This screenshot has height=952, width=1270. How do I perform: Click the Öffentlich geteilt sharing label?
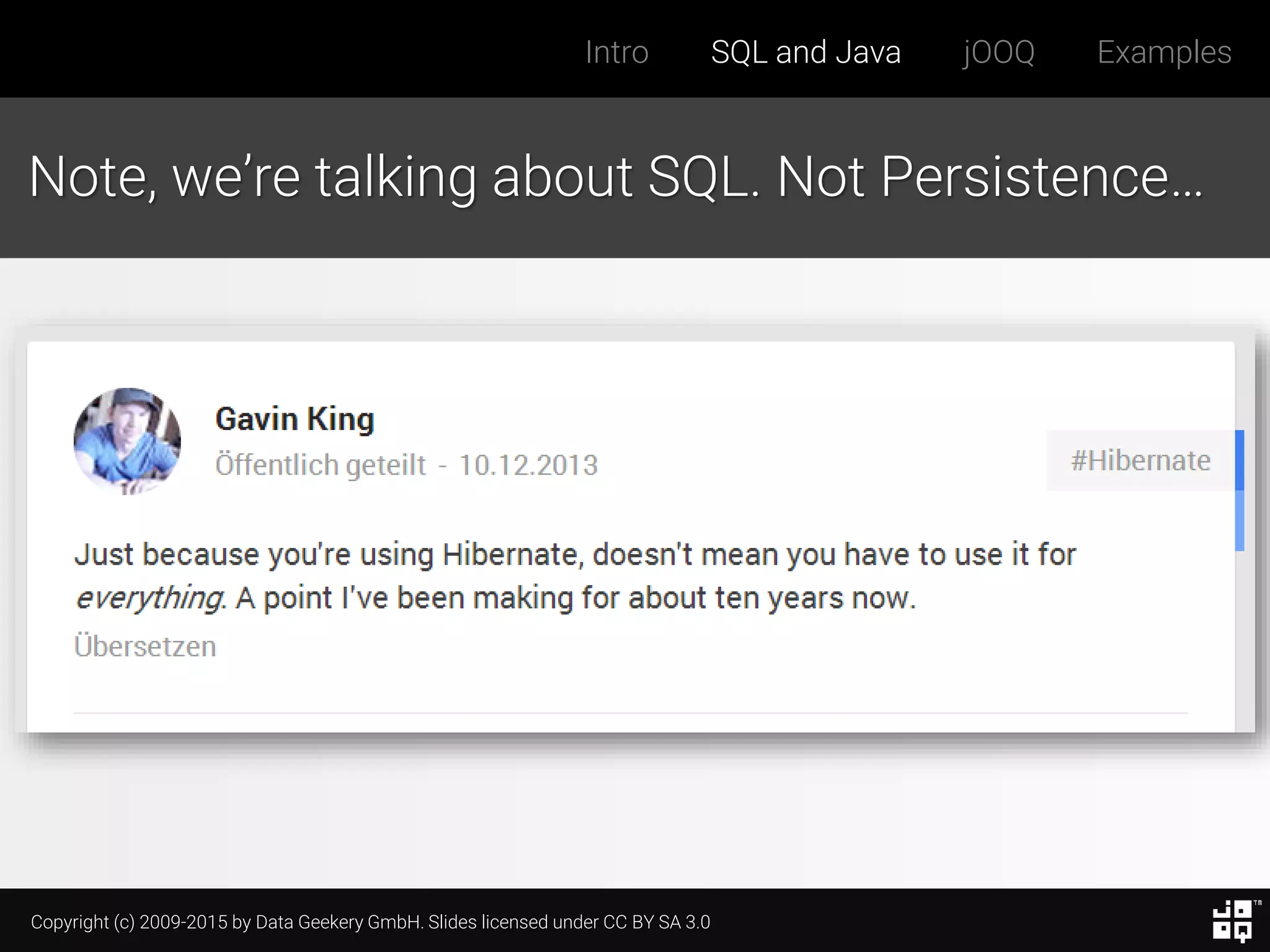coord(321,465)
